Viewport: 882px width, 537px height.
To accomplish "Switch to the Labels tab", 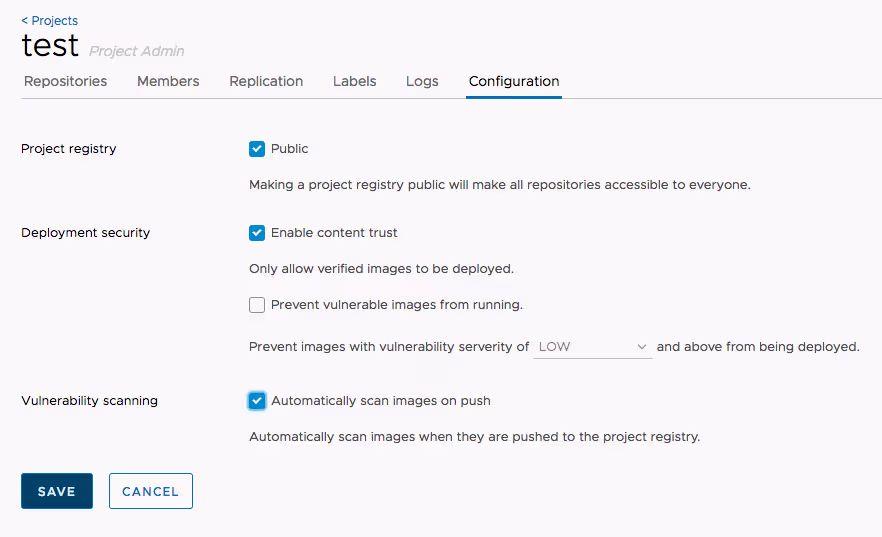I will tap(354, 82).
